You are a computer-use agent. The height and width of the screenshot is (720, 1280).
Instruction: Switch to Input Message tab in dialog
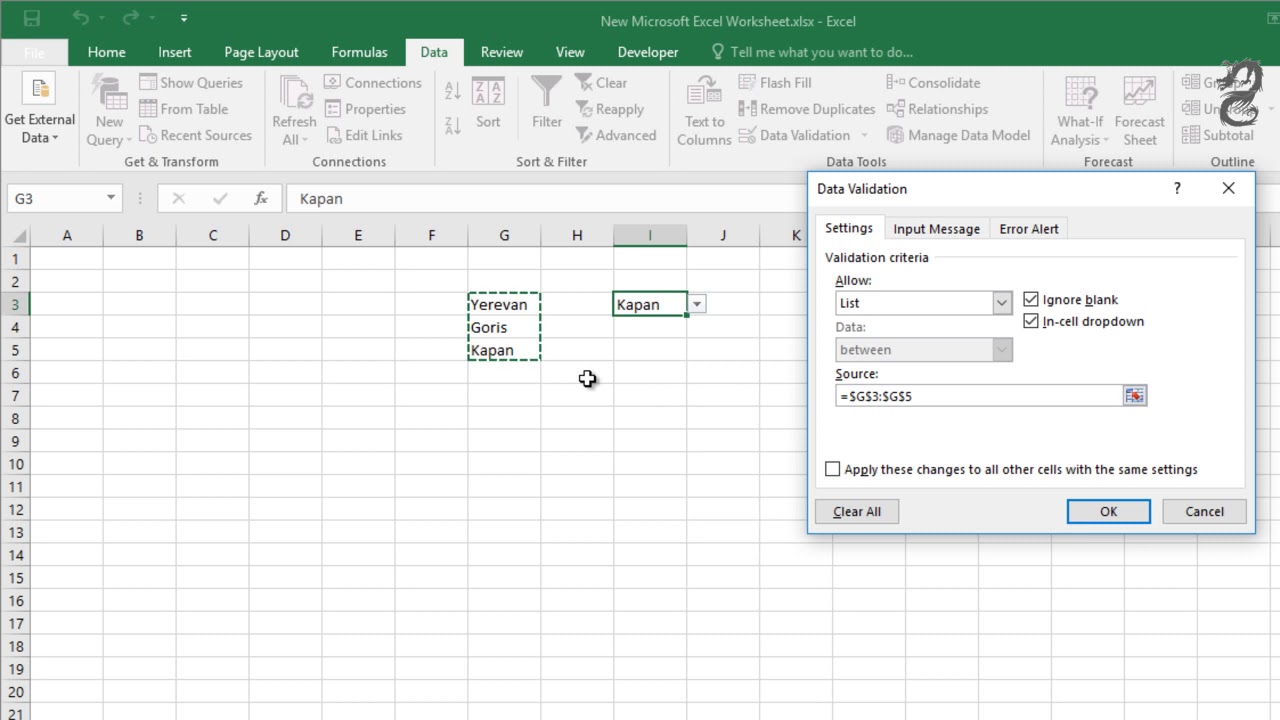937,229
